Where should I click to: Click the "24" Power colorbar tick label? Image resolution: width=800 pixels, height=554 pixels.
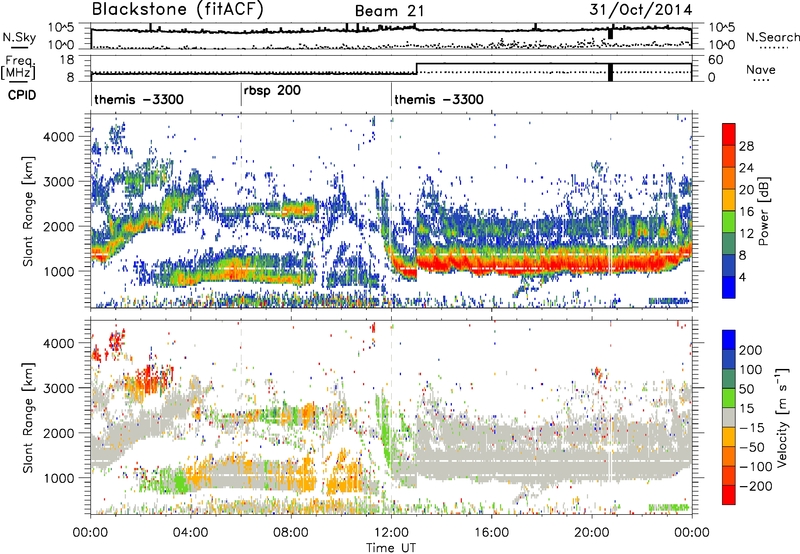(x=746, y=168)
